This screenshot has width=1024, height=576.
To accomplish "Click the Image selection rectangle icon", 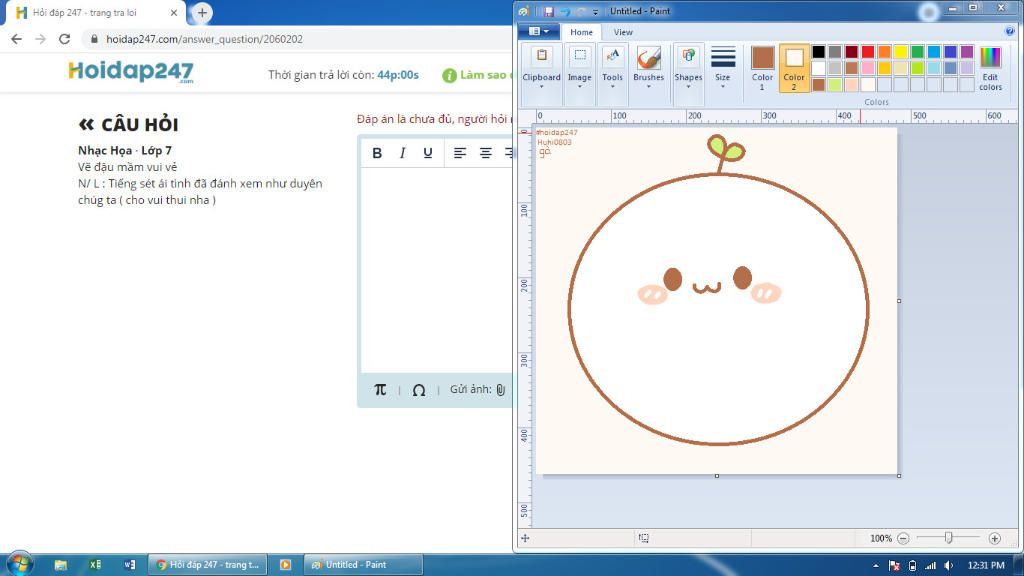I will tap(579, 56).
